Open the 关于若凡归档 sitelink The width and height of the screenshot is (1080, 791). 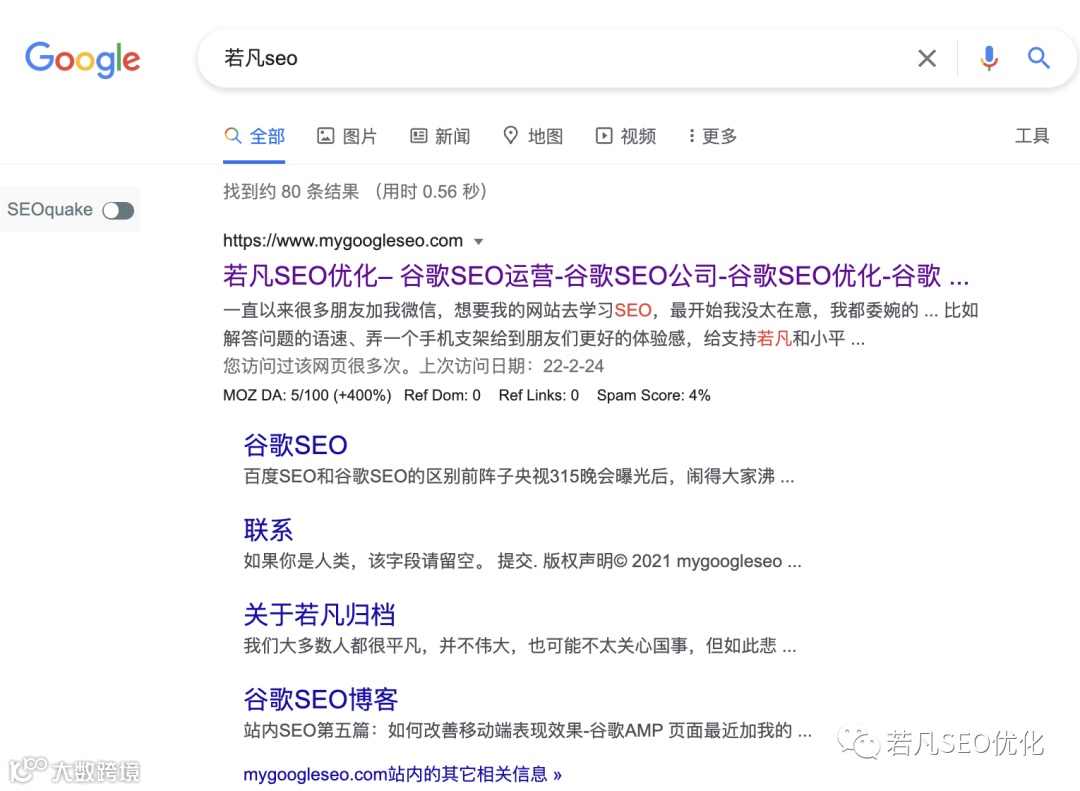coord(320,615)
